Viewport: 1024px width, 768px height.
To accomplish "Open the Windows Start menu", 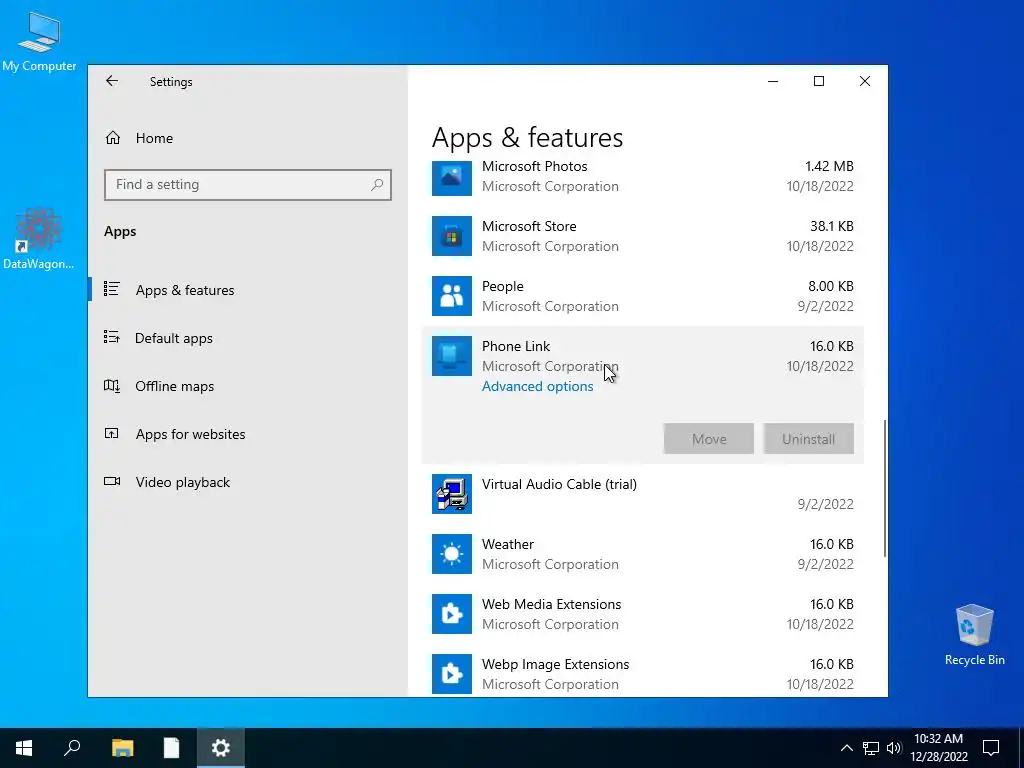I will (x=24, y=748).
